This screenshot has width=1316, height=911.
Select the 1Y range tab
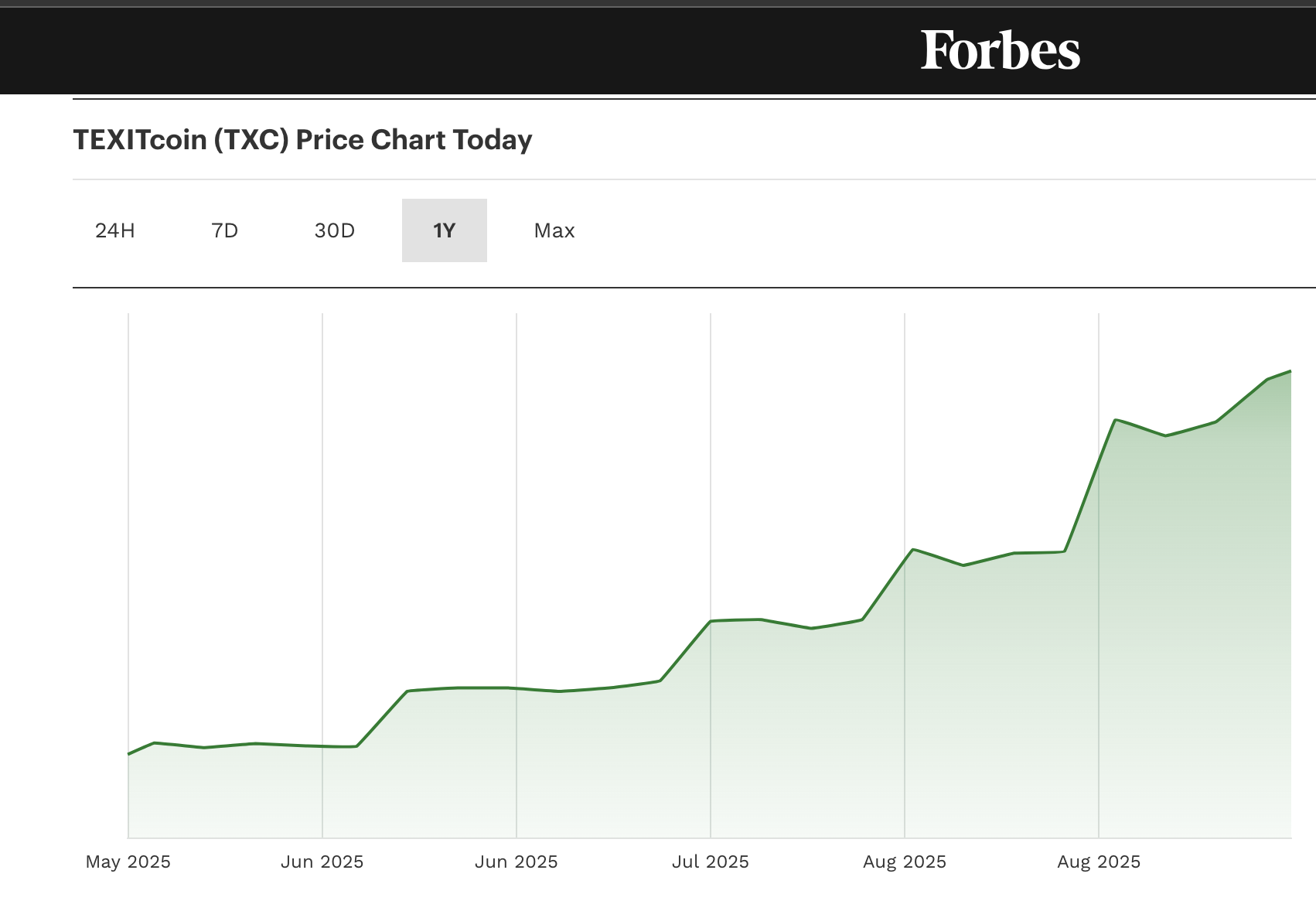(x=445, y=230)
